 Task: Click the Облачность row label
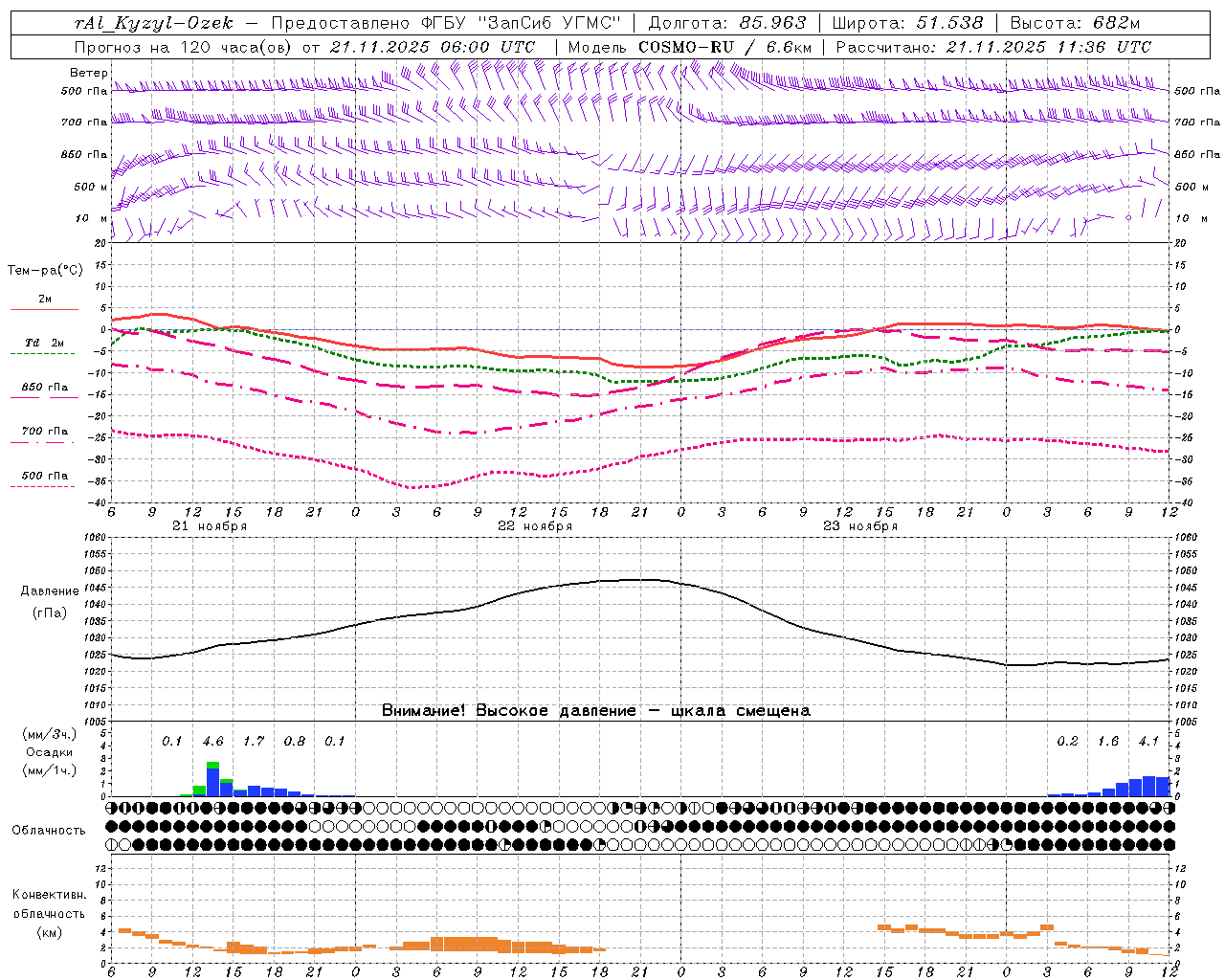point(49,831)
